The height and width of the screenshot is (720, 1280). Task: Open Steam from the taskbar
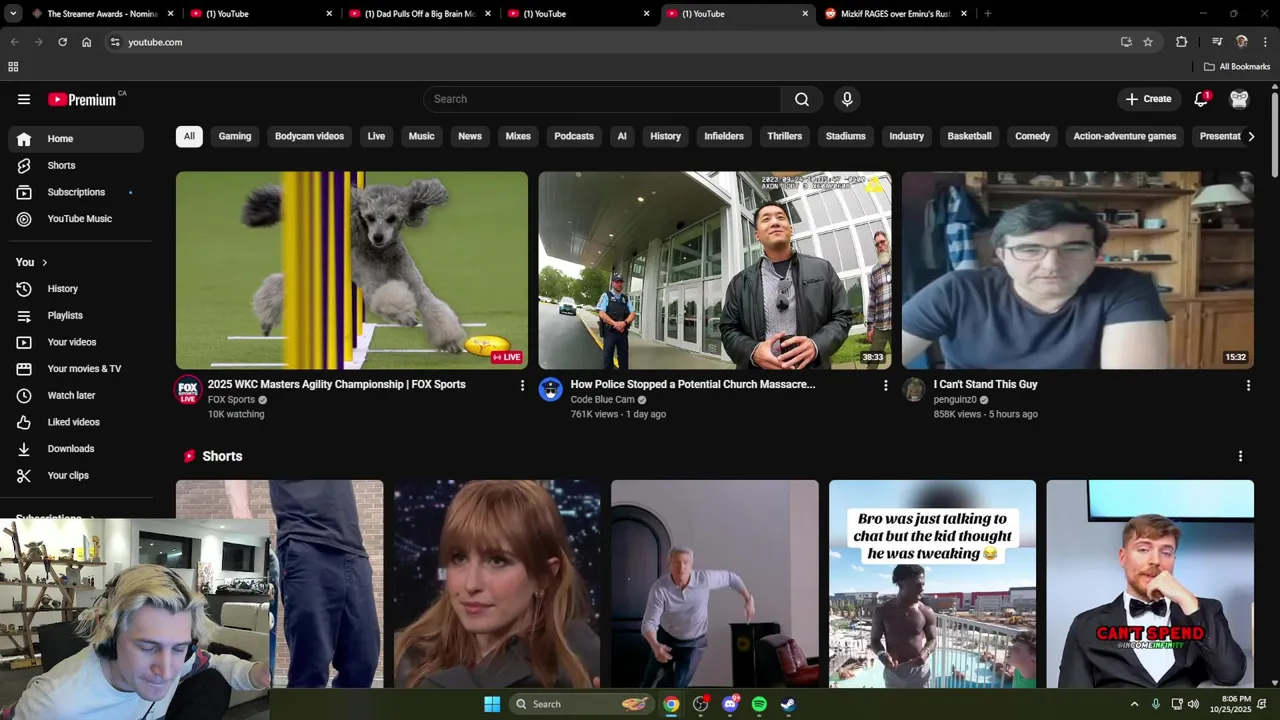pyautogui.click(x=788, y=704)
